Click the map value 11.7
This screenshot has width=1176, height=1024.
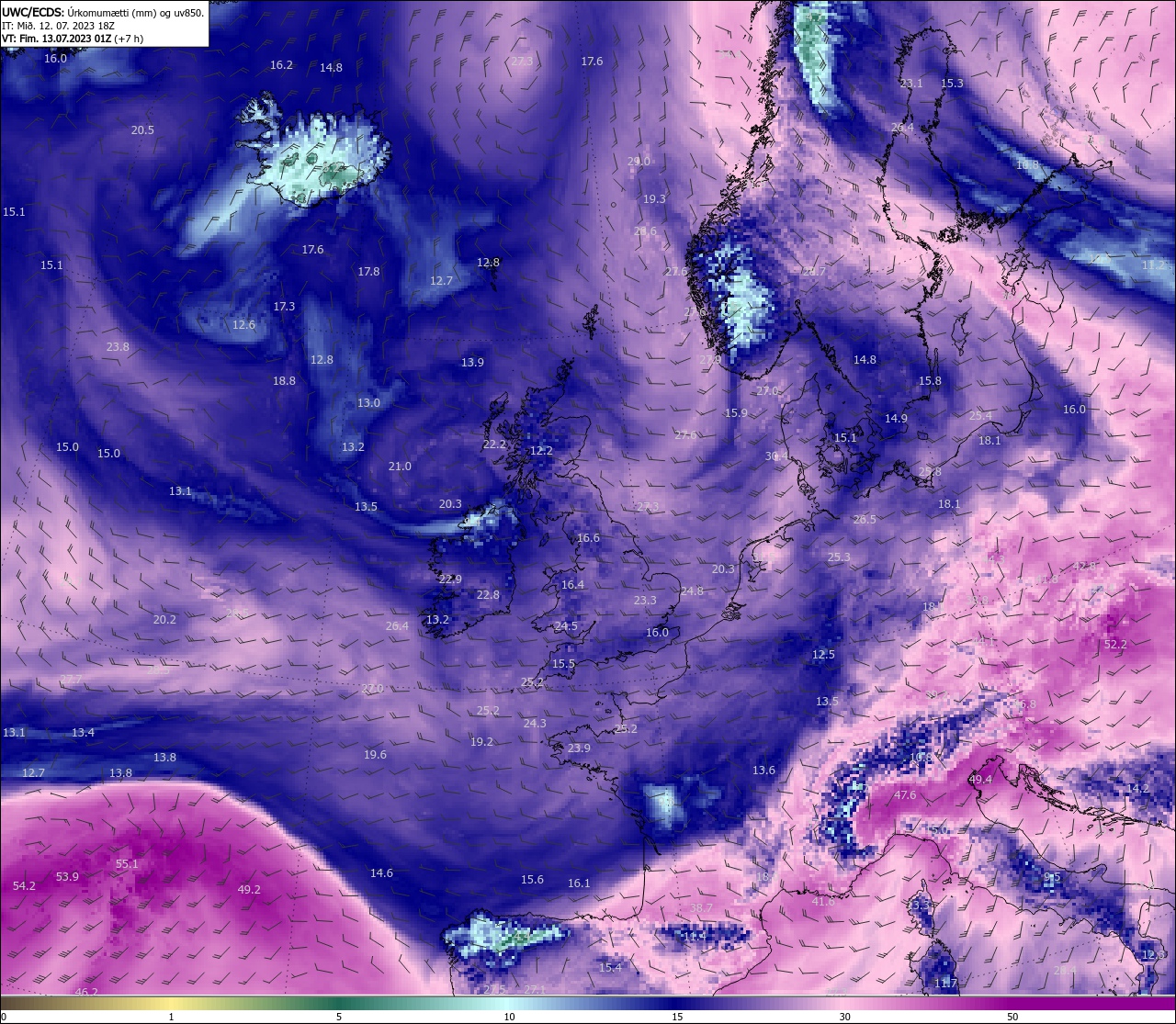pyautogui.click(x=945, y=984)
